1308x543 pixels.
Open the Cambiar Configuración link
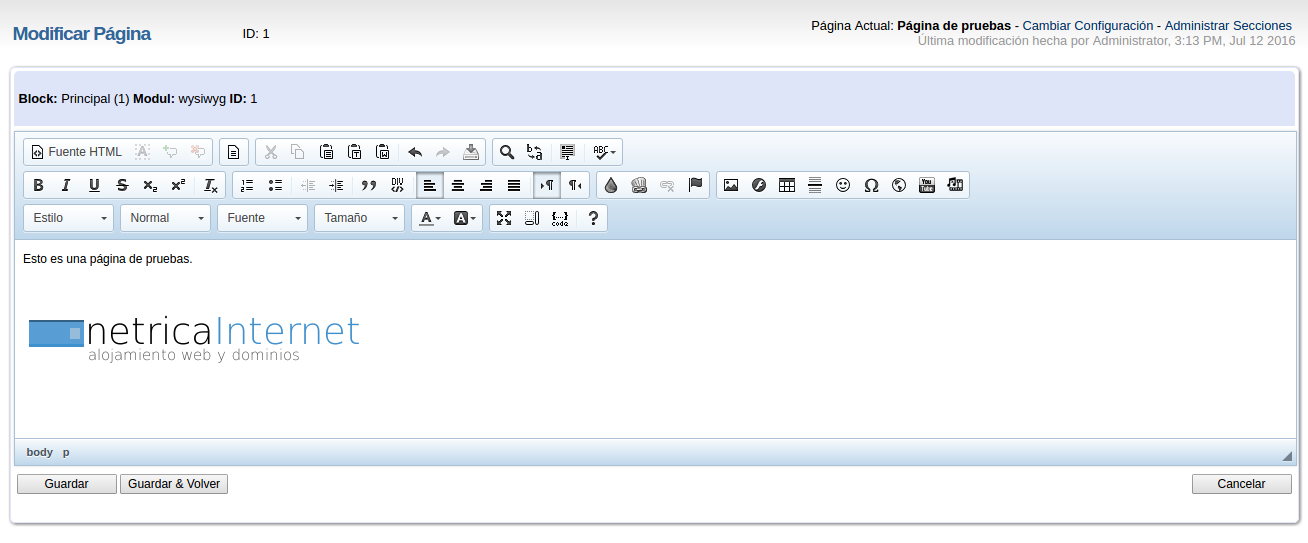click(1088, 25)
